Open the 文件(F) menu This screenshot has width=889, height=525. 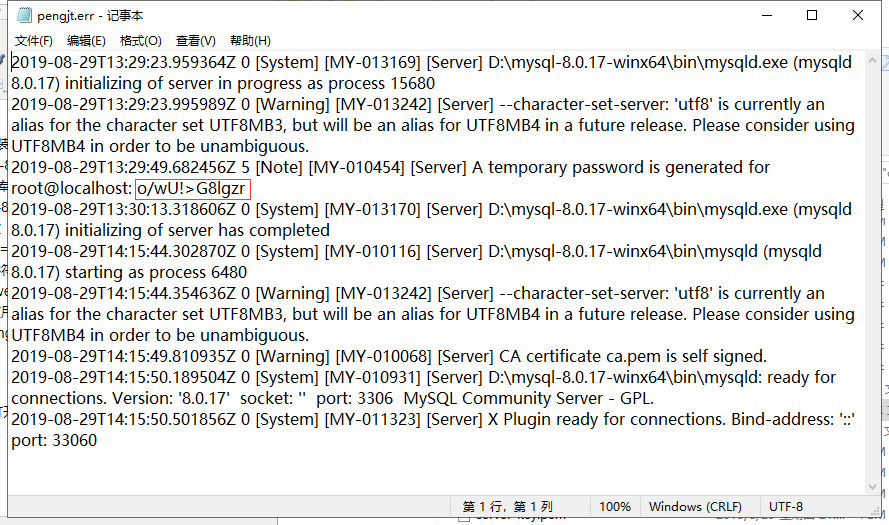pyautogui.click(x=34, y=41)
